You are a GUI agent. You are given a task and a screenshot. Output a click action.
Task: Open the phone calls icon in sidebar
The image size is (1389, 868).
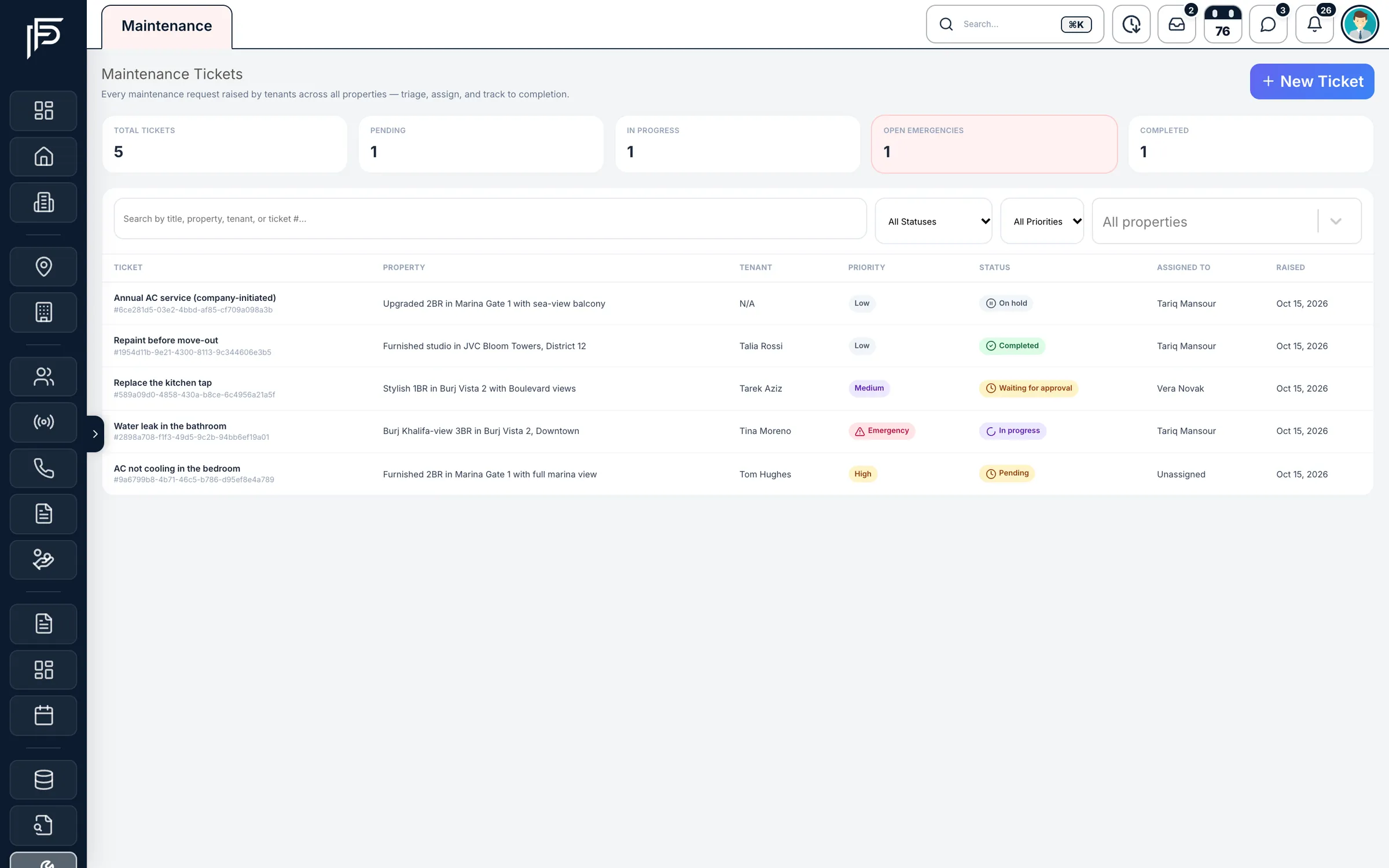pos(43,468)
